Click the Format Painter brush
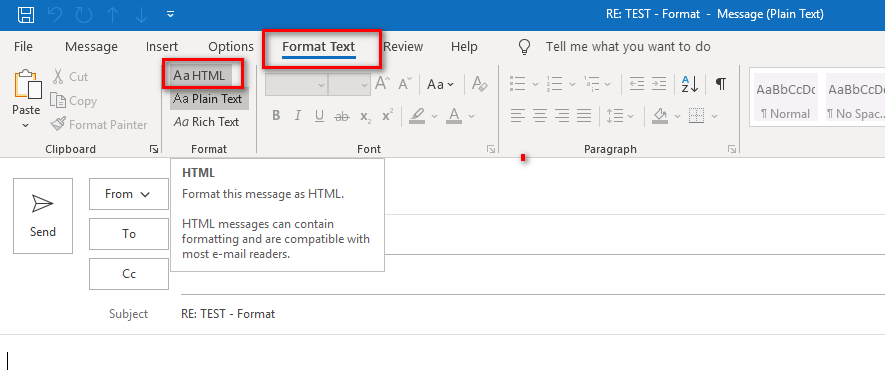The width and height of the screenshot is (885, 370). pos(58,124)
